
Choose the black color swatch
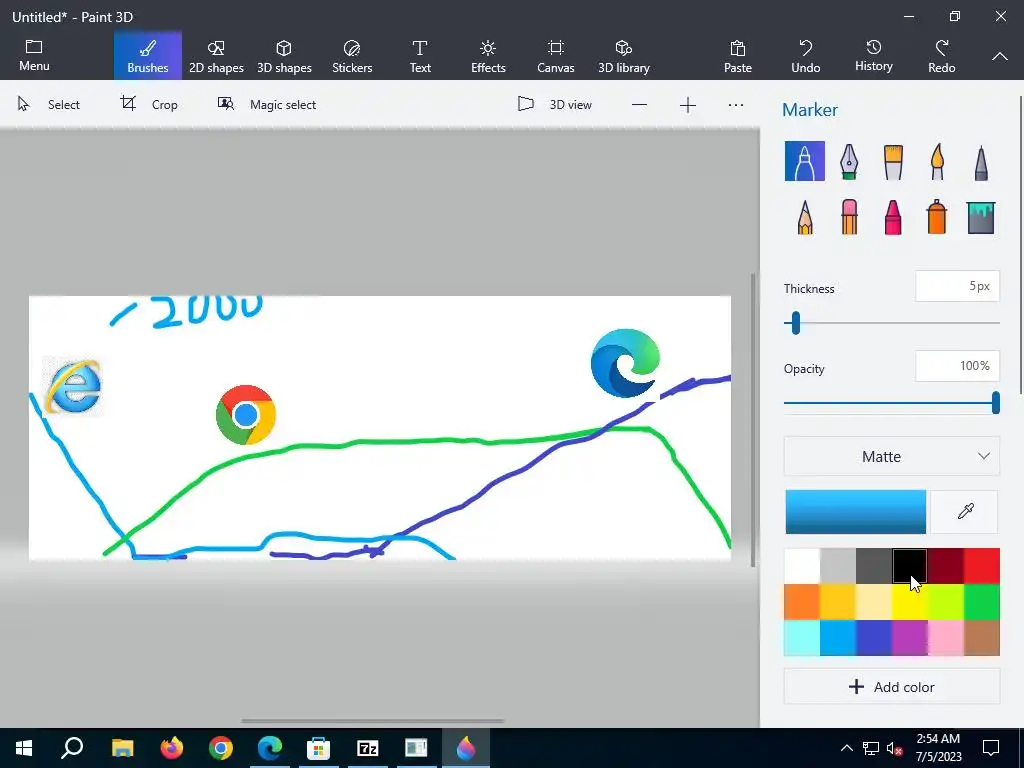pos(910,566)
